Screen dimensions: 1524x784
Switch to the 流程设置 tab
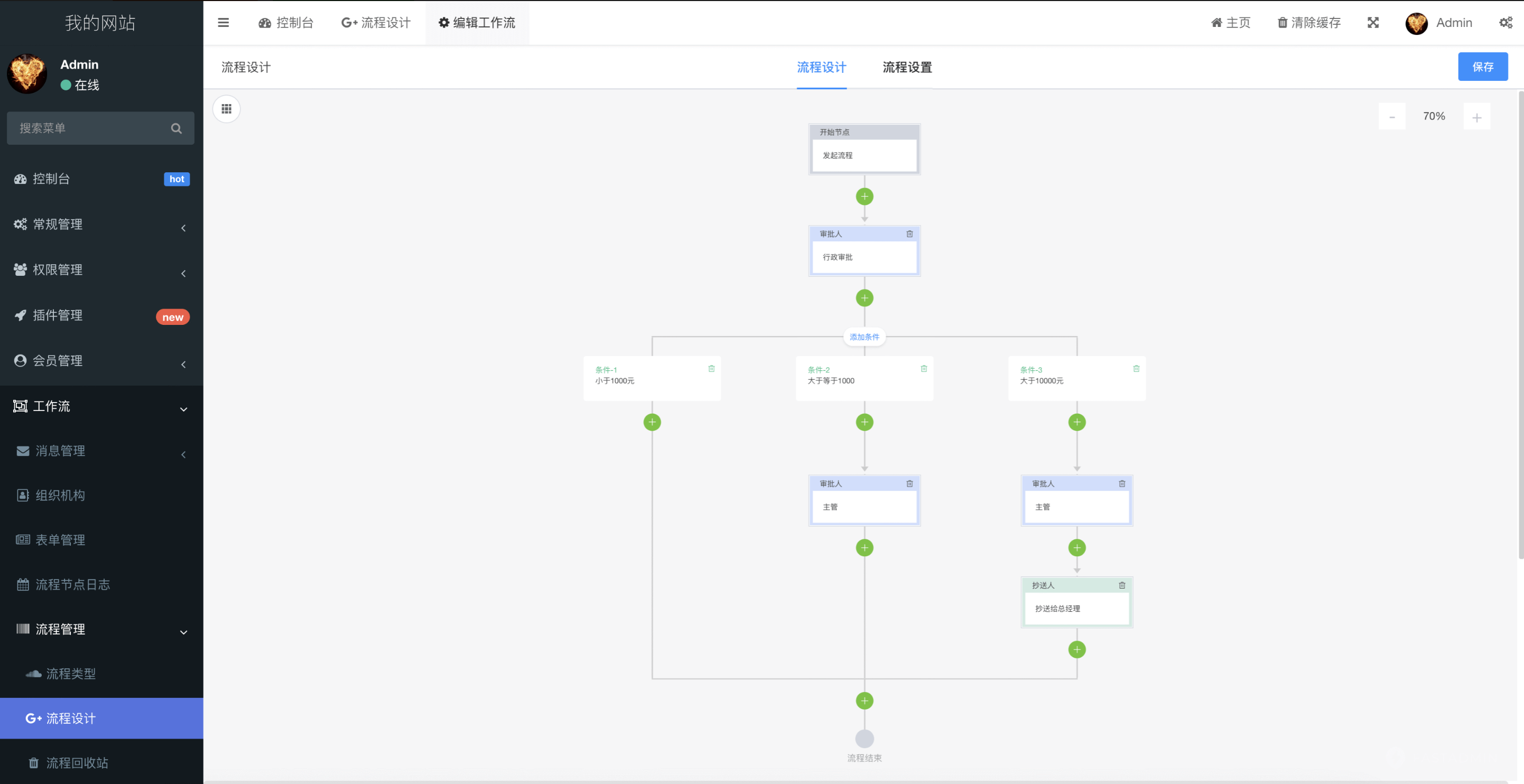pos(907,68)
